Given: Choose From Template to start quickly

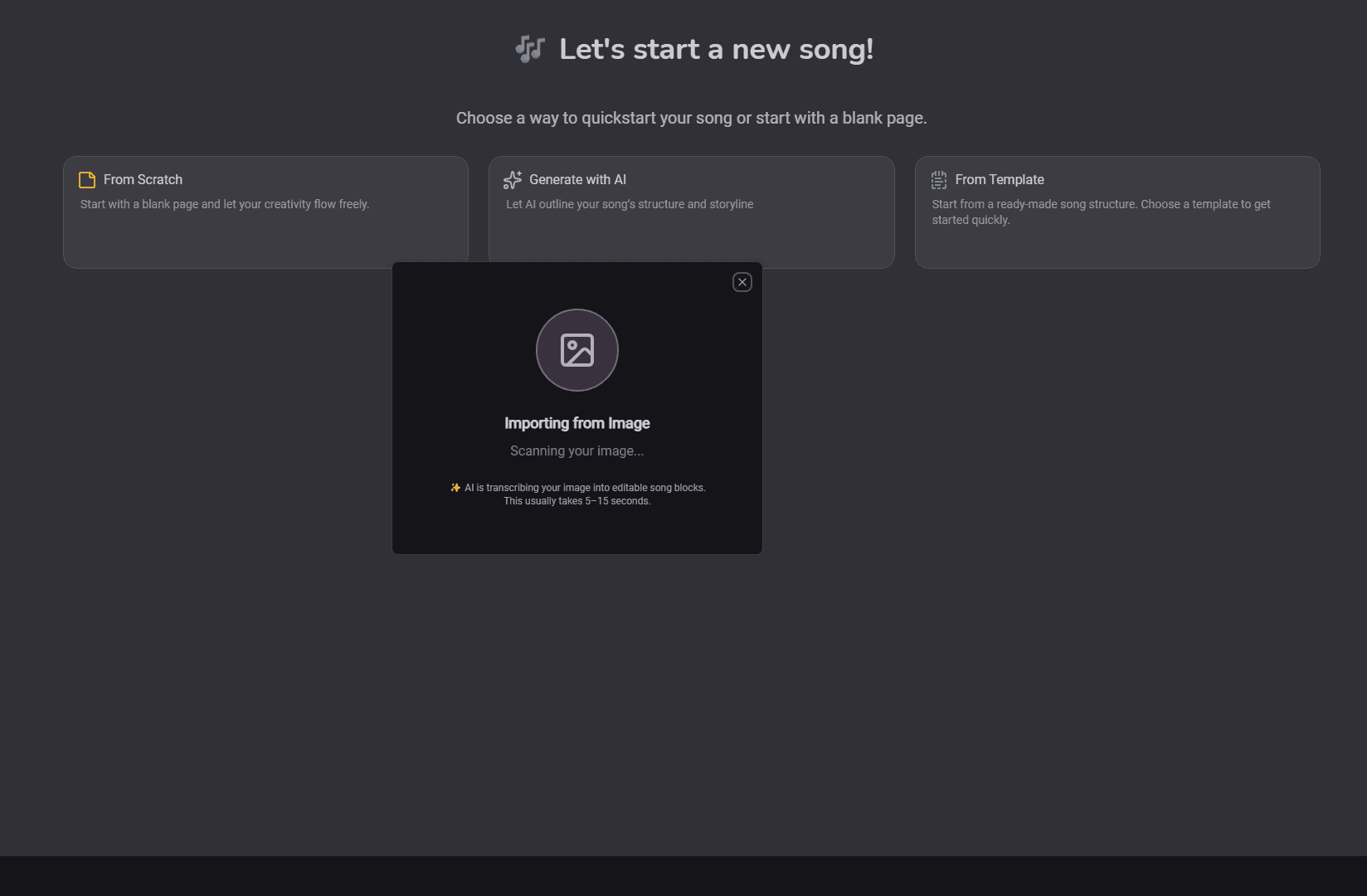Looking at the screenshot, I should pyautogui.click(x=1116, y=212).
